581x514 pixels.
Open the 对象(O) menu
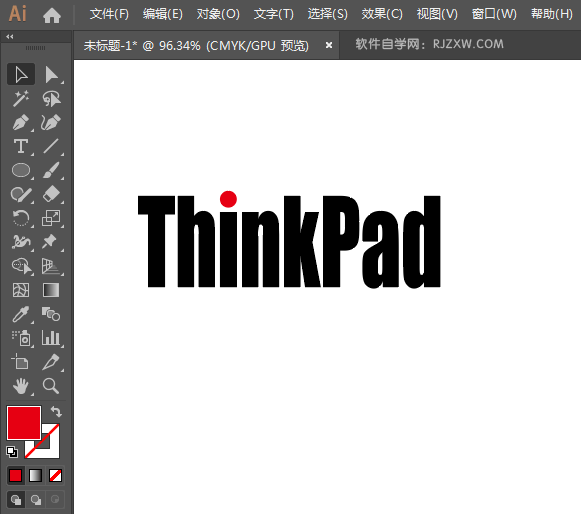[218, 14]
